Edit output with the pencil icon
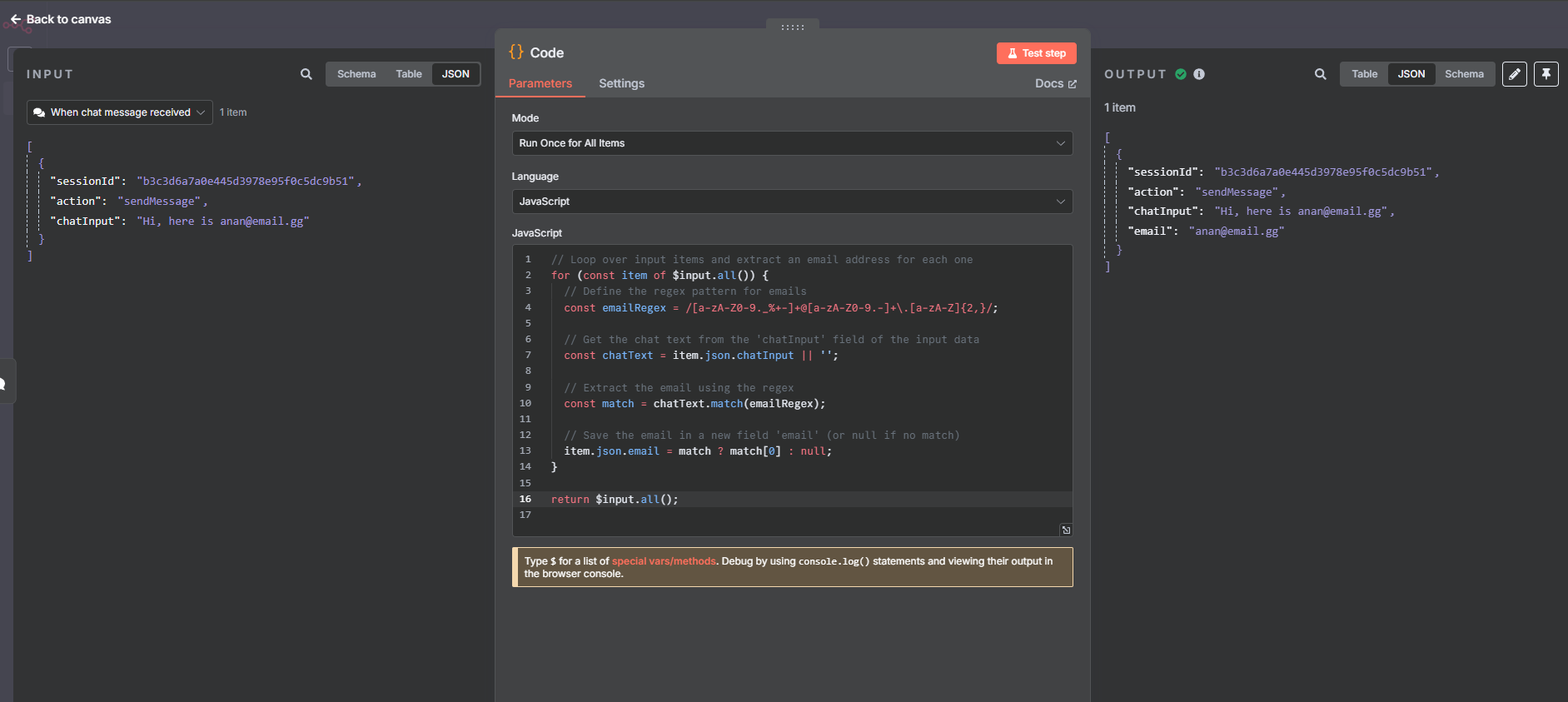 [1515, 74]
